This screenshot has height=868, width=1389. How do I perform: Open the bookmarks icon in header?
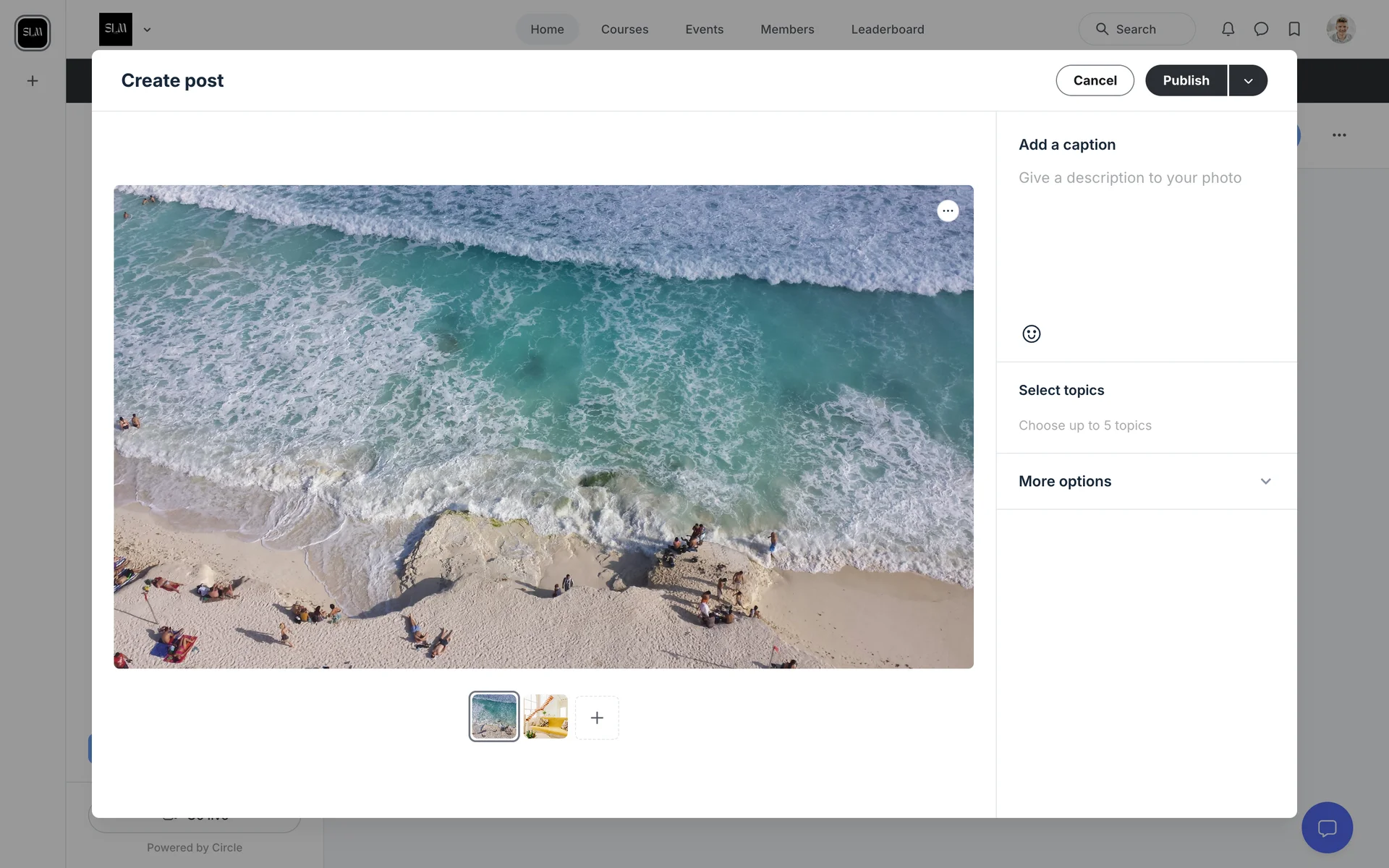(x=1294, y=29)
